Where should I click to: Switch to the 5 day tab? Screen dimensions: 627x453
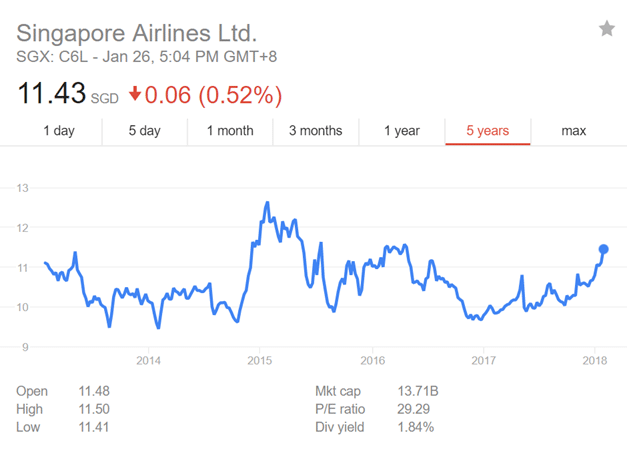click(144, 130)
